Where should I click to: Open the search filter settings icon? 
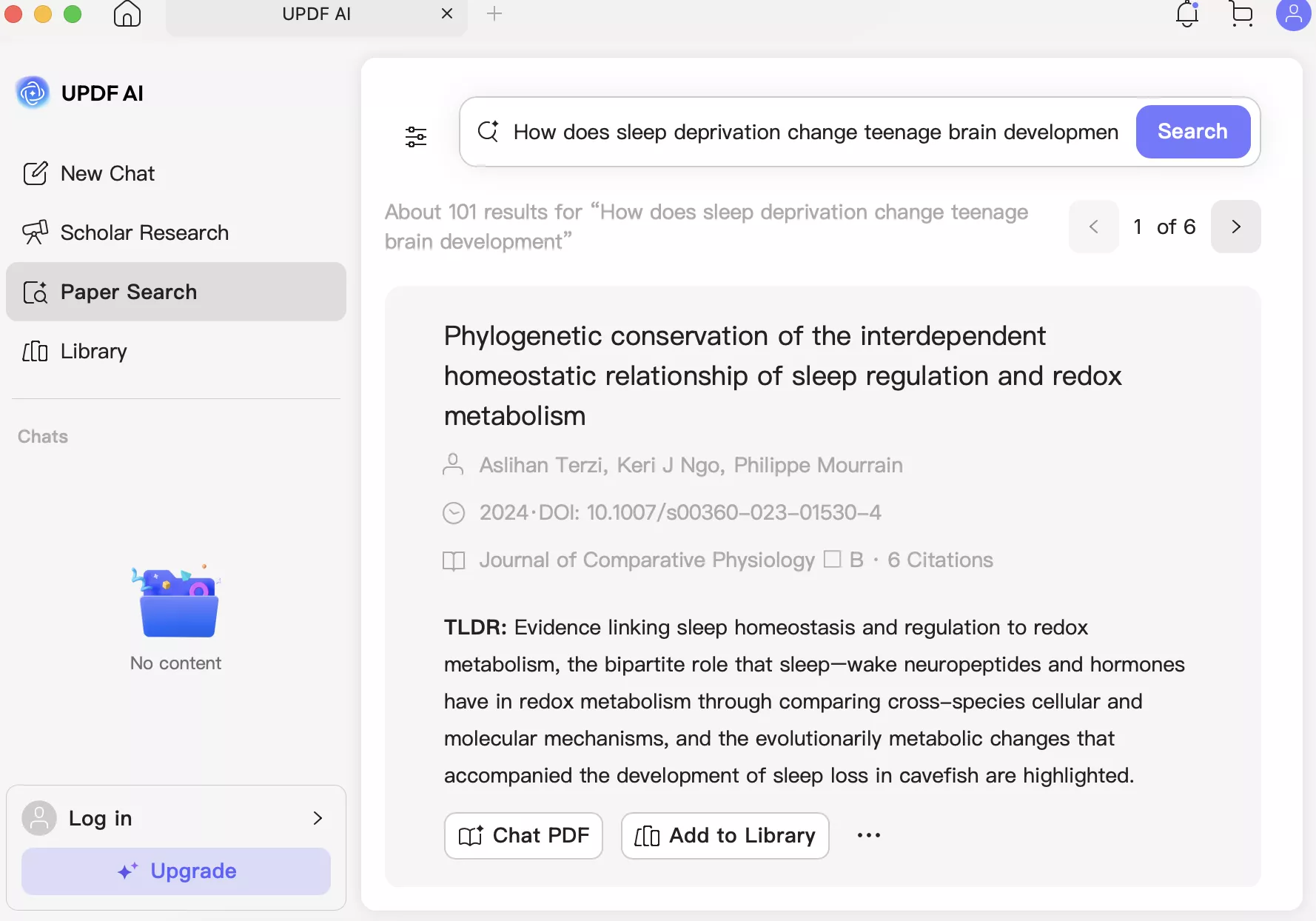pos(416,136)
